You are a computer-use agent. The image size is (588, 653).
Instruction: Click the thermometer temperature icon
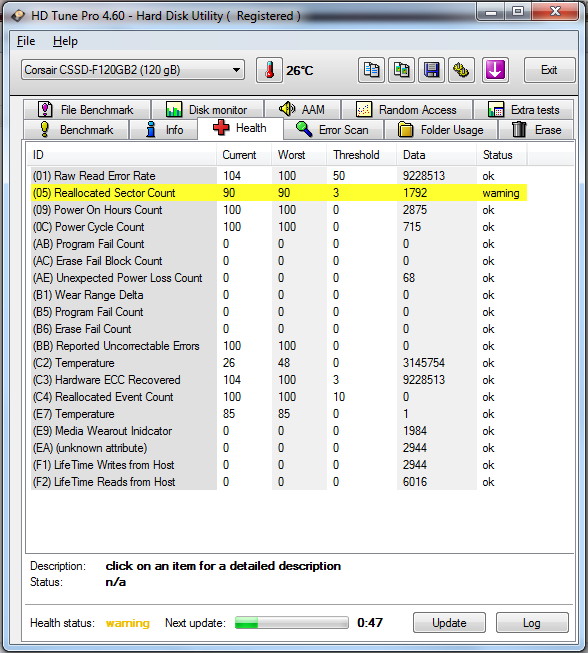coord(269,70)
